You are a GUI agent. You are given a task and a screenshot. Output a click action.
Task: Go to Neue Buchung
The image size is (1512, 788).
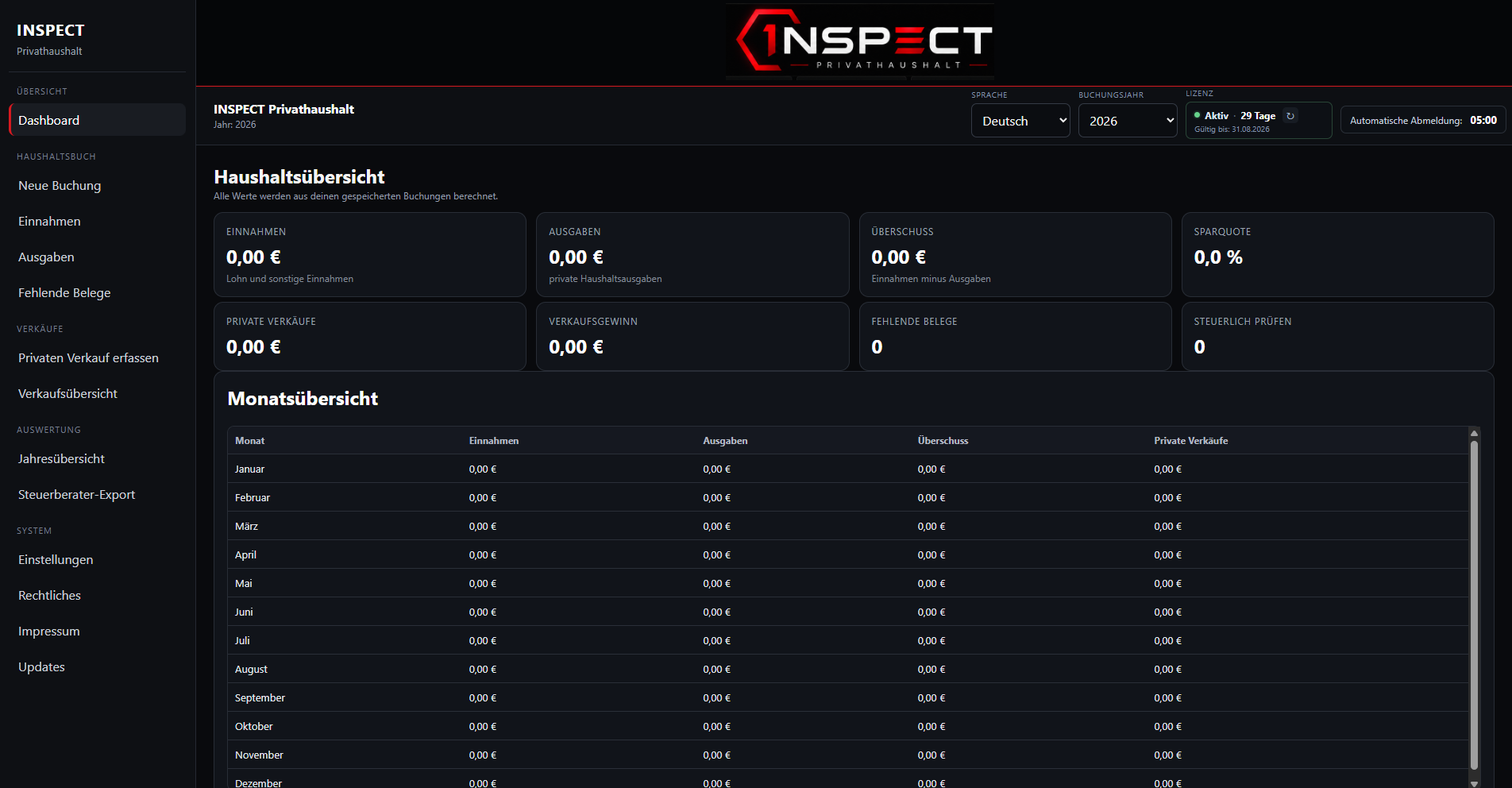tap(97, 185)
